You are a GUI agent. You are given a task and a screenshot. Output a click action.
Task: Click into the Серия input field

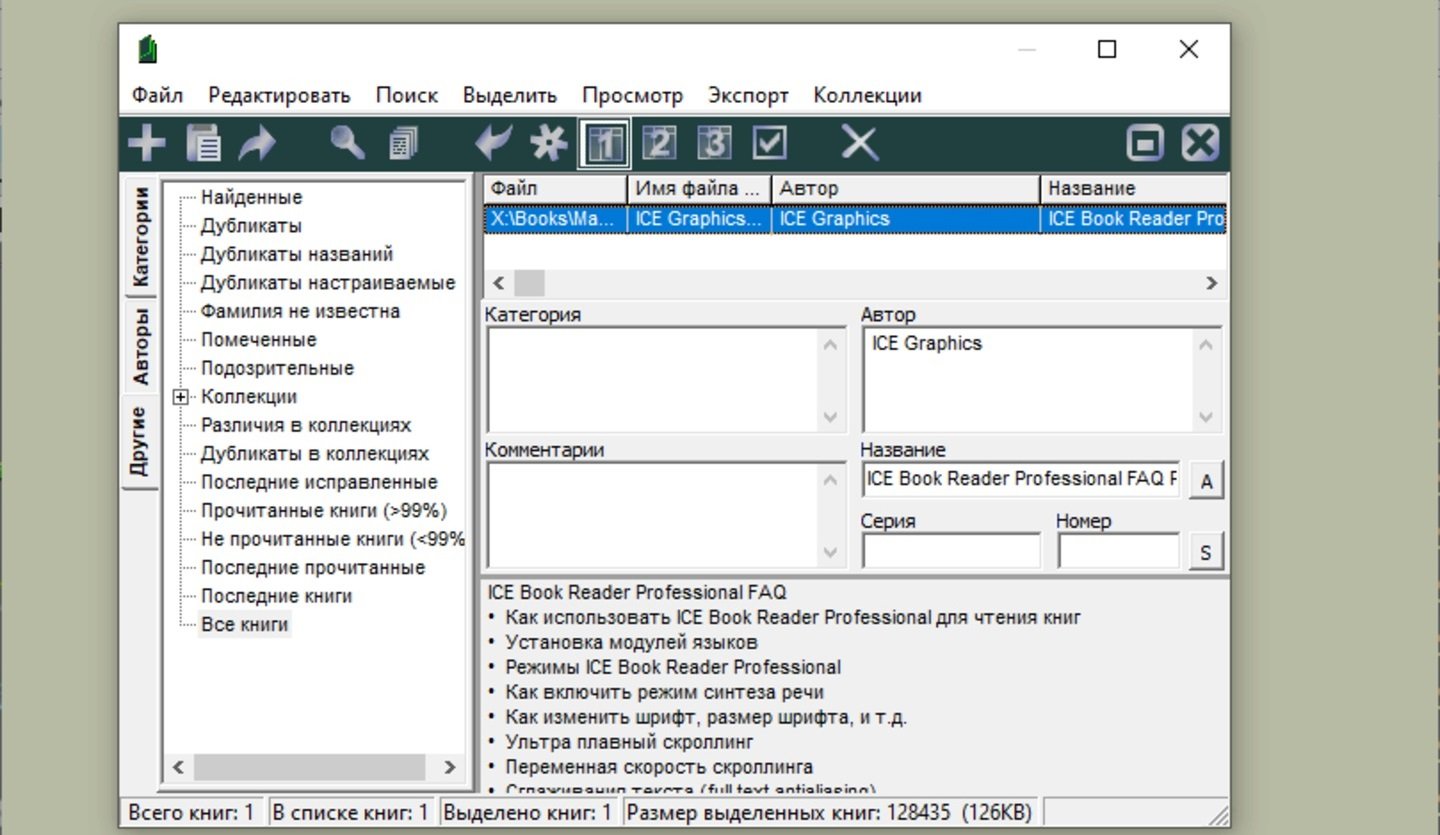pyautogui.click(x=950, y=551)
